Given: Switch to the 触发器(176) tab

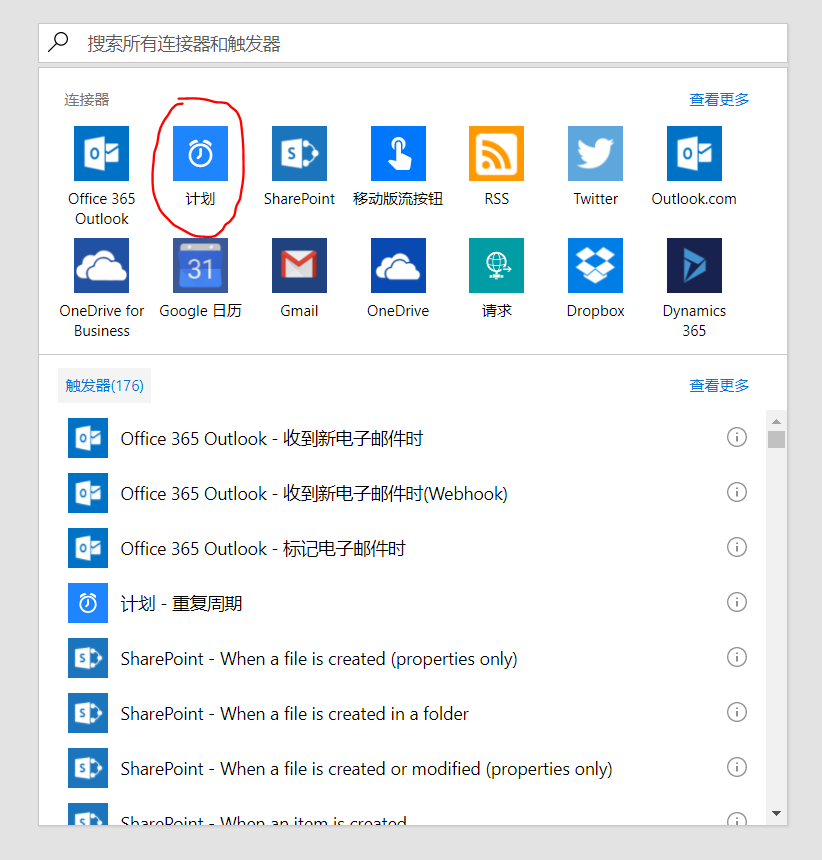Looking at the screenshot, I should 105,386.
